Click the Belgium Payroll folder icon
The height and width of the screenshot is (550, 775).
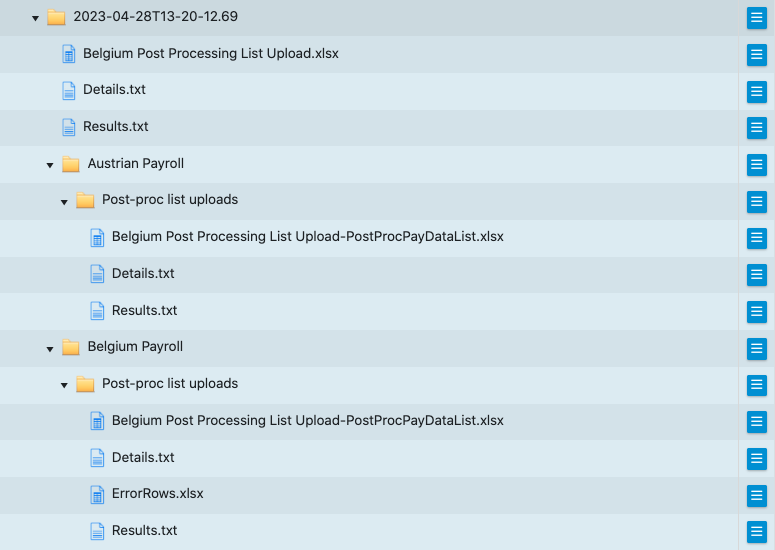coord(71,347)
